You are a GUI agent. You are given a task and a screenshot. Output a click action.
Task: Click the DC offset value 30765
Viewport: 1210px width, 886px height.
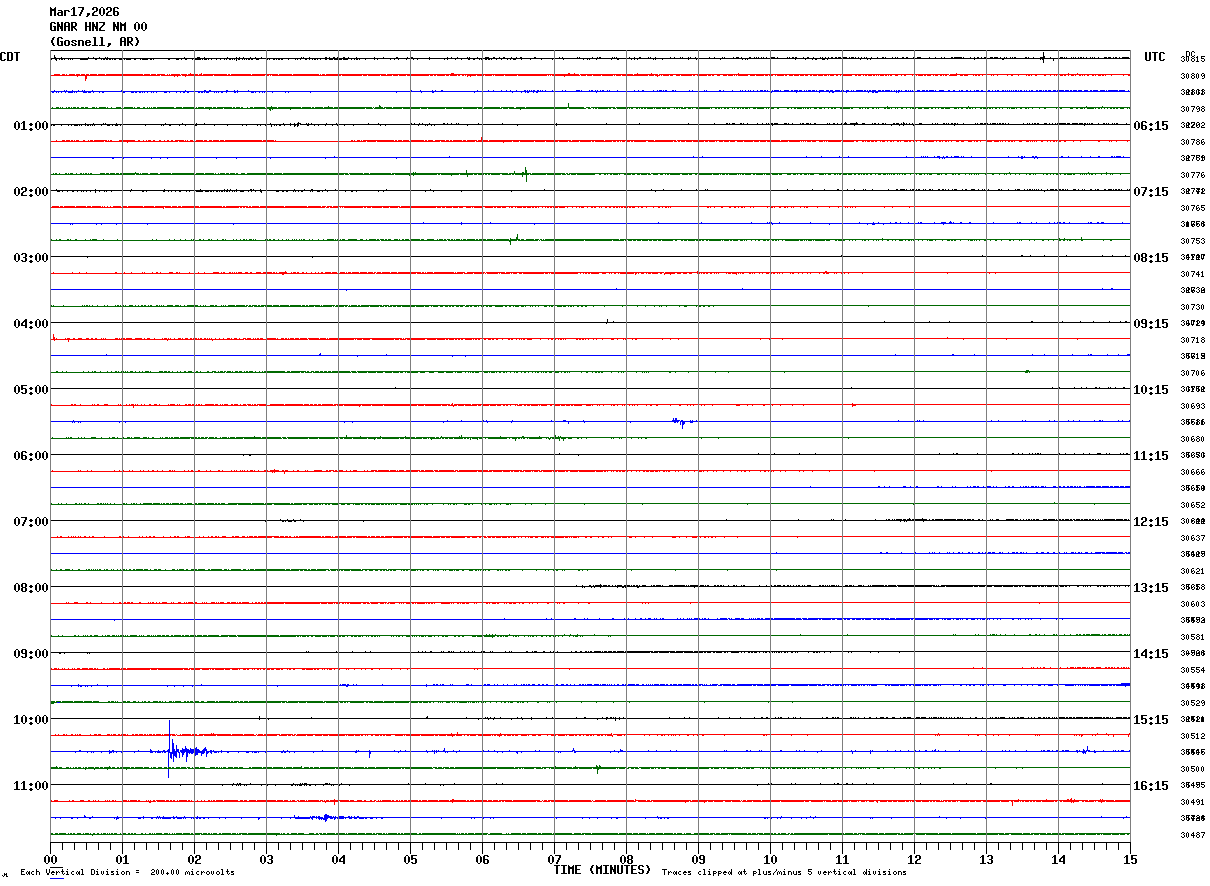[1192, 208]
